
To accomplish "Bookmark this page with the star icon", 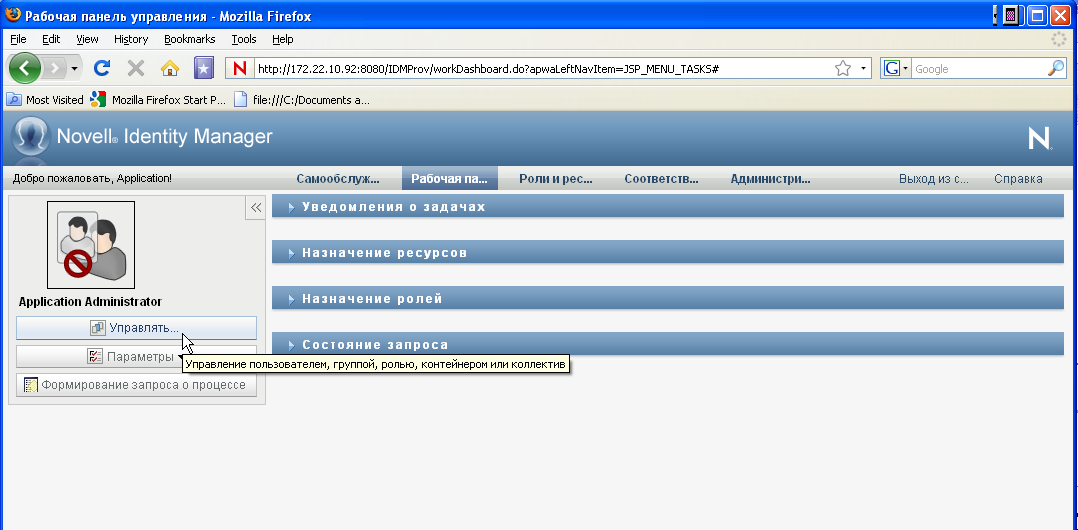I will [x=842, y=69].
